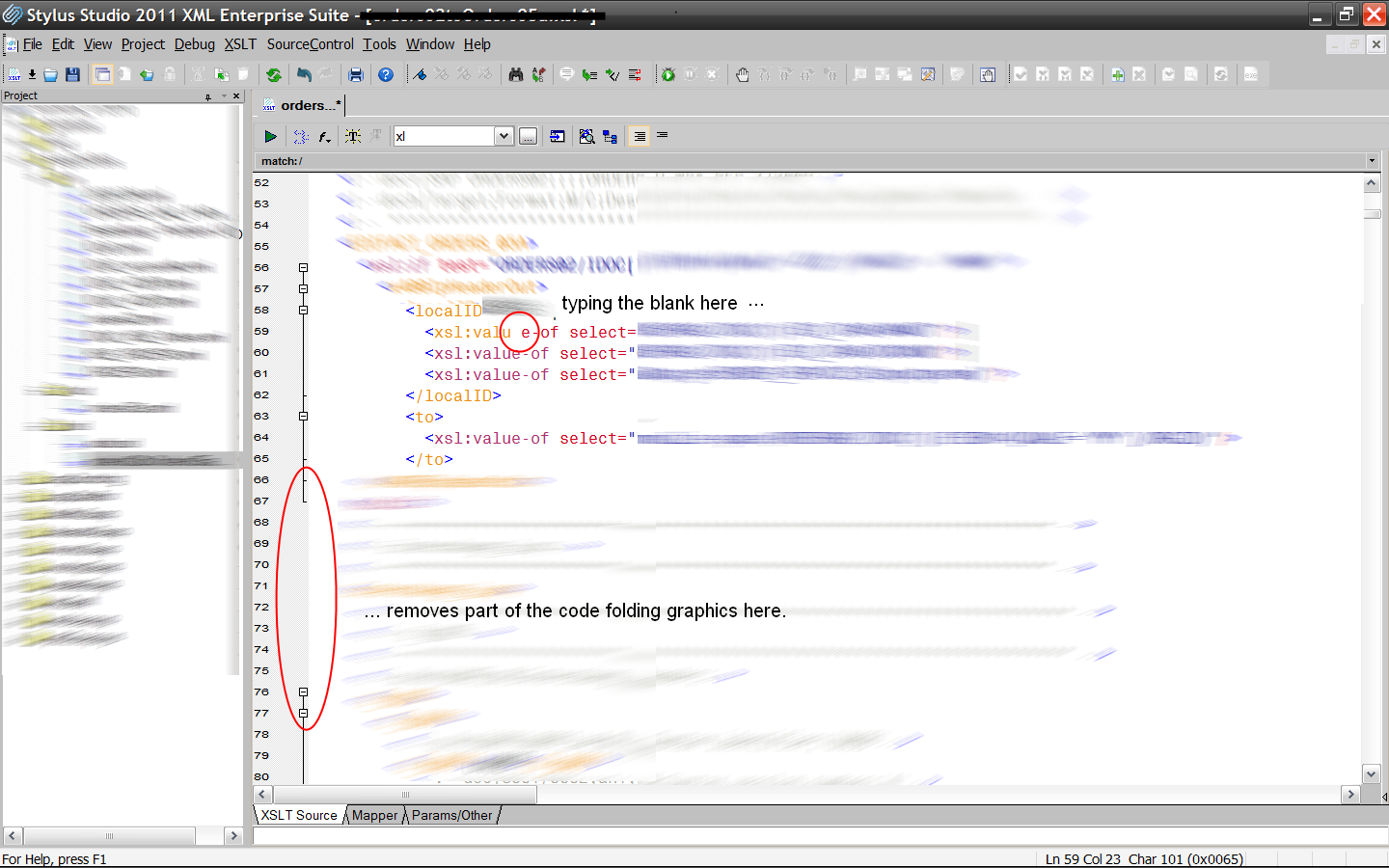This screenshot has height=868, width=1389.
Task: Click the down-arrow download icon
Action: [x=32, y=74]
